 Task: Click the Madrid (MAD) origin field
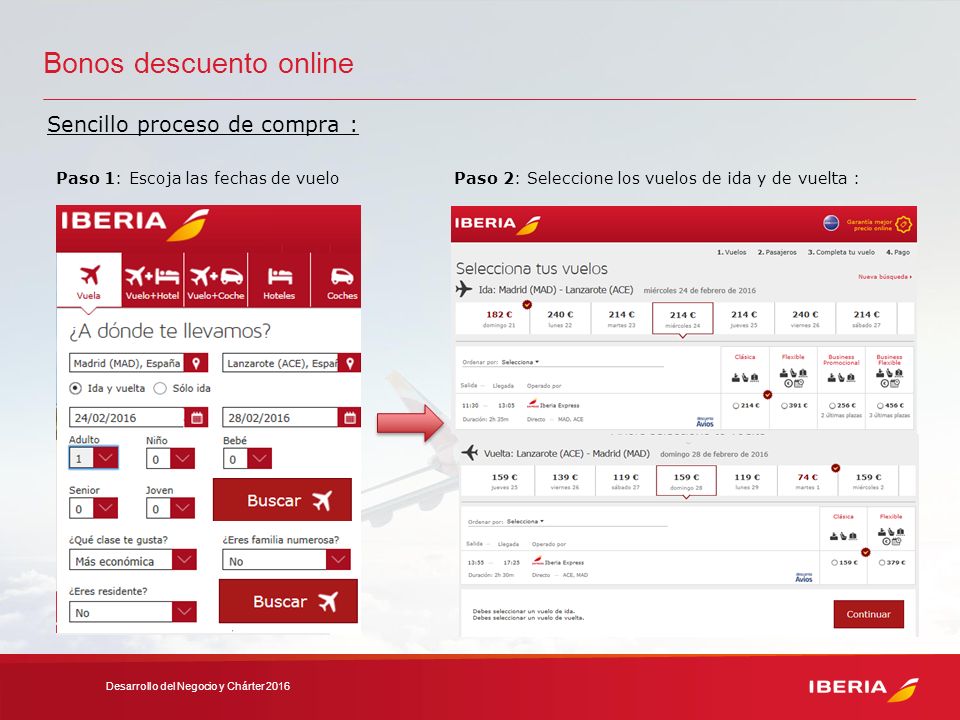click(x=127, y=363)
